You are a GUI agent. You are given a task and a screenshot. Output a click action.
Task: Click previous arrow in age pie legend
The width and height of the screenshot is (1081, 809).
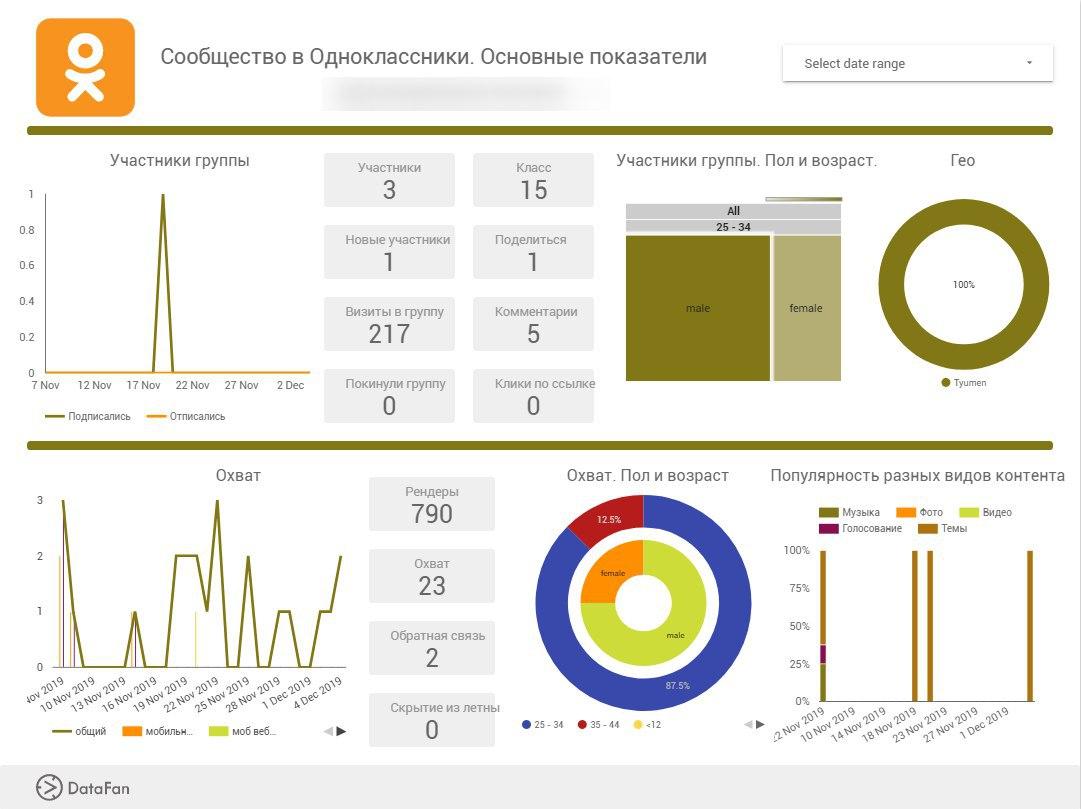coord(747,724)
